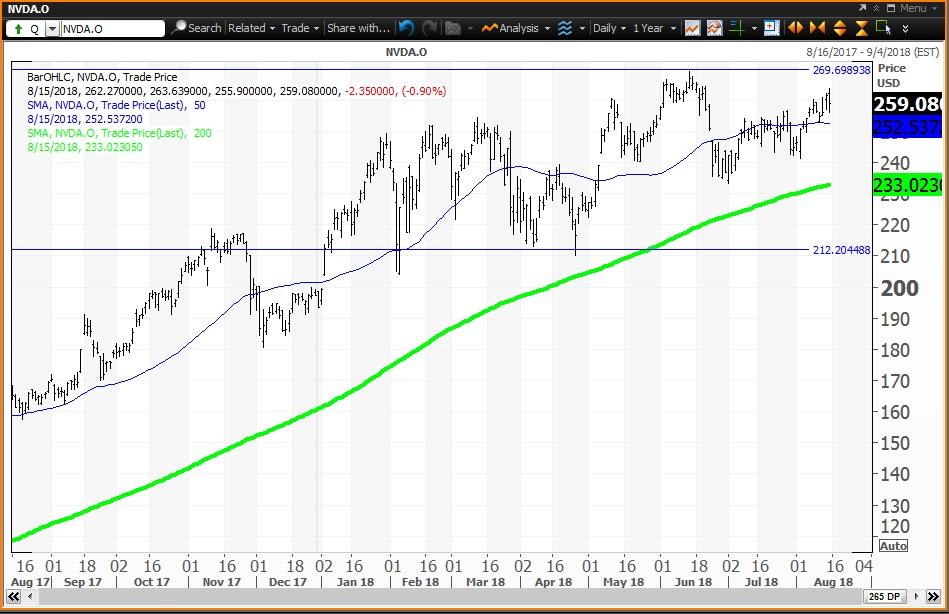
Task: Open the Related menu
Action: (x=251, y=28)
